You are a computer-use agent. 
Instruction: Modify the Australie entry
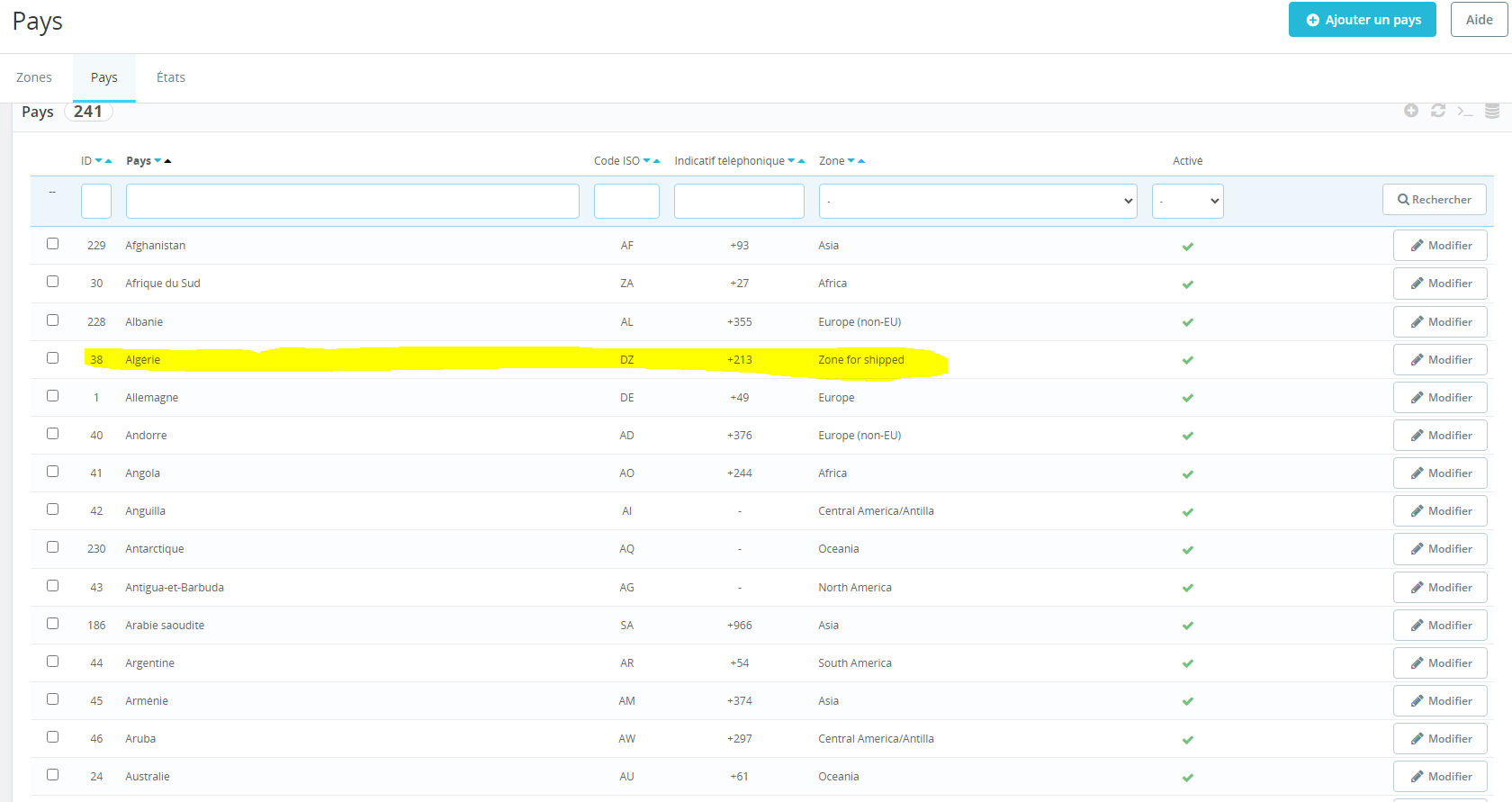(x=1440, y=777)
